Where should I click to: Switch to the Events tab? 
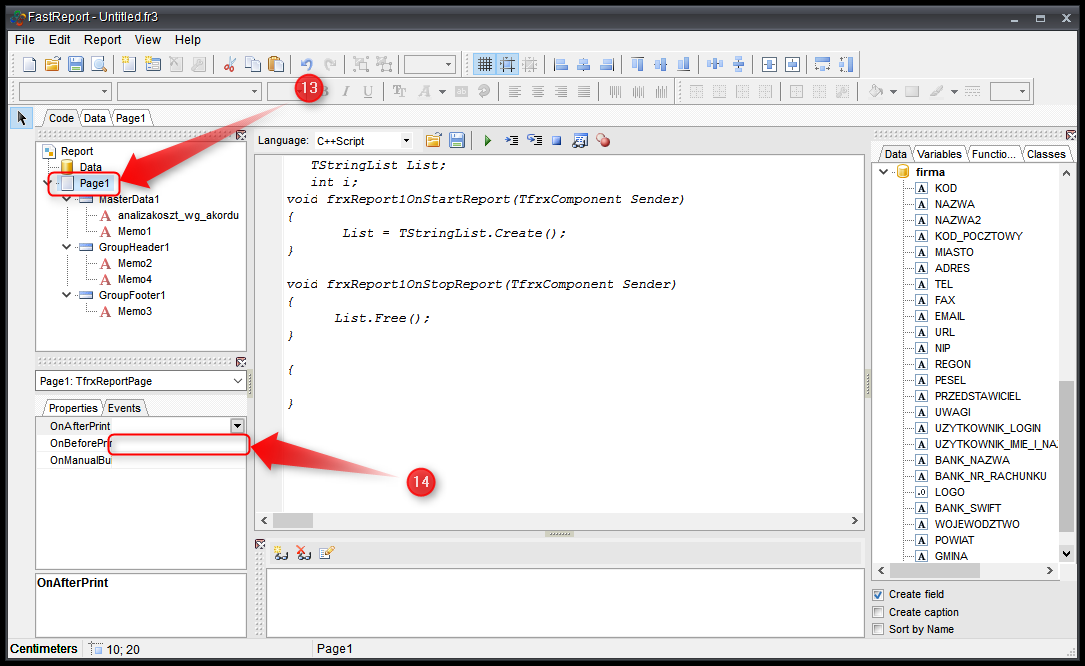point(124,408)
